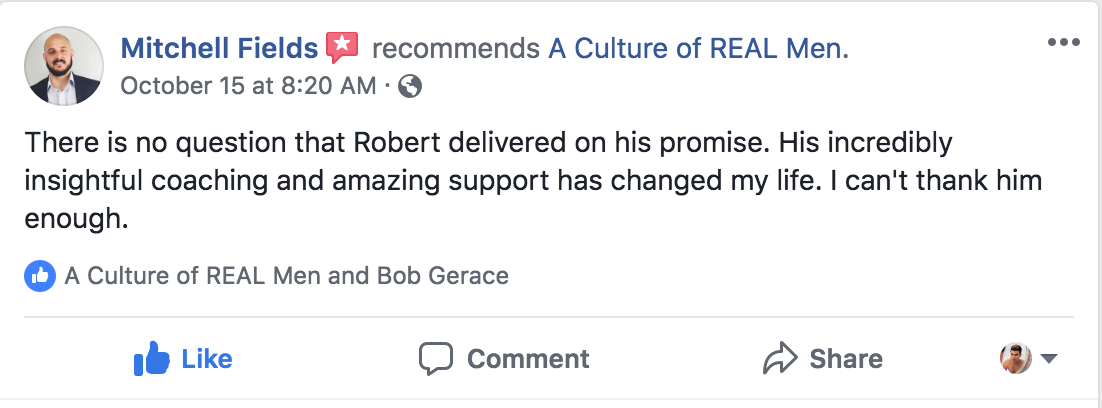
Task: Toggle Like on Mitchell Fields' post
Action: click(184, 358)
